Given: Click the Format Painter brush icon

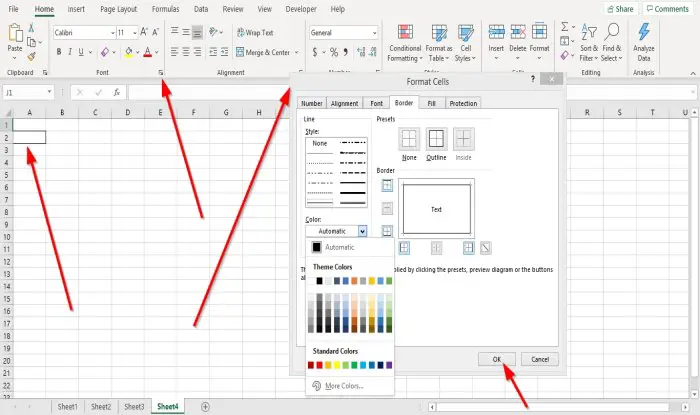Looking at the screenshot, I should (31, 56).
